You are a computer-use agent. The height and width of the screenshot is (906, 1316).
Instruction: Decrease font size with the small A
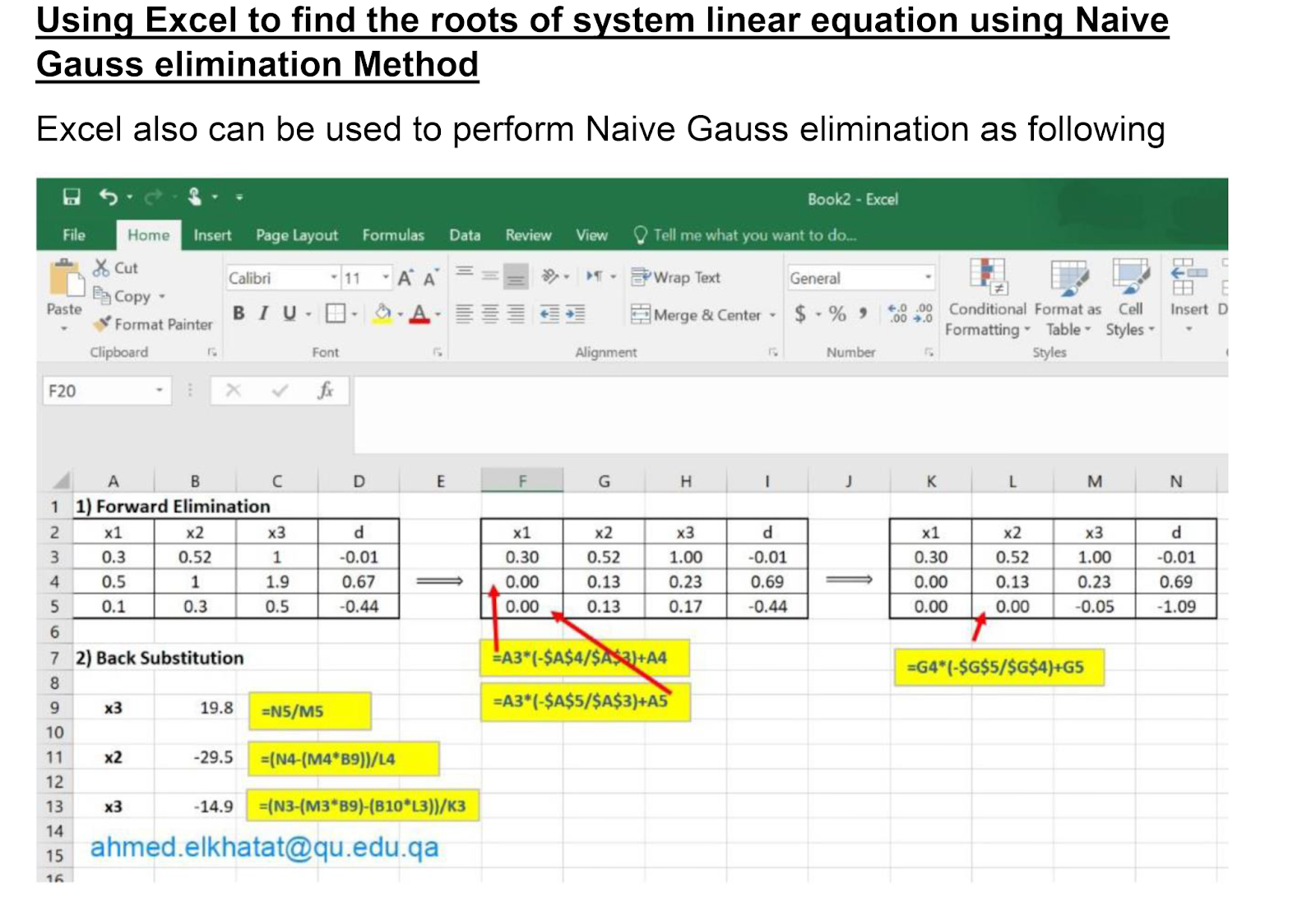pyautogui.click(x=430, y=278)
